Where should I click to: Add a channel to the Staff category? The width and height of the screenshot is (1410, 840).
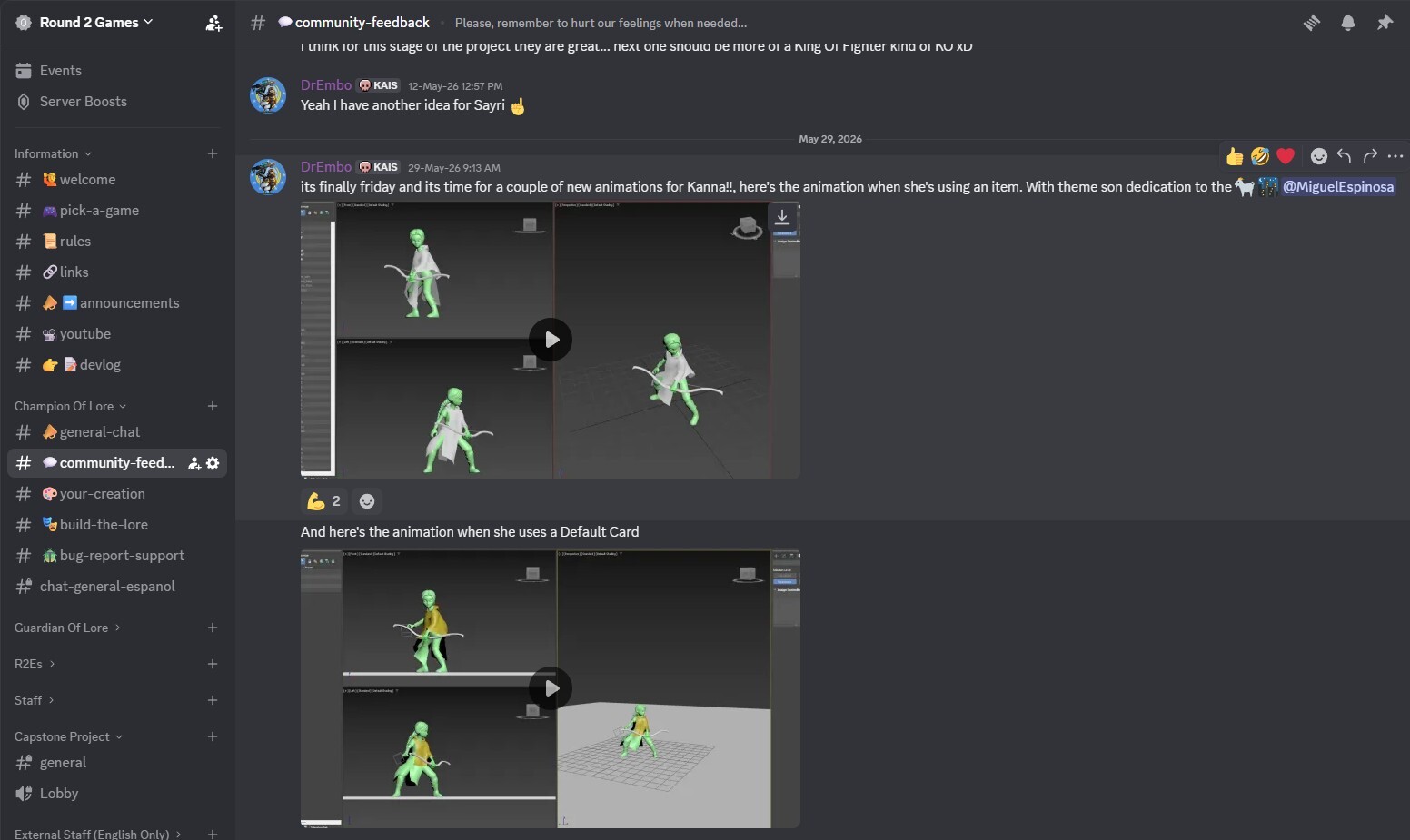pos(213,700)
